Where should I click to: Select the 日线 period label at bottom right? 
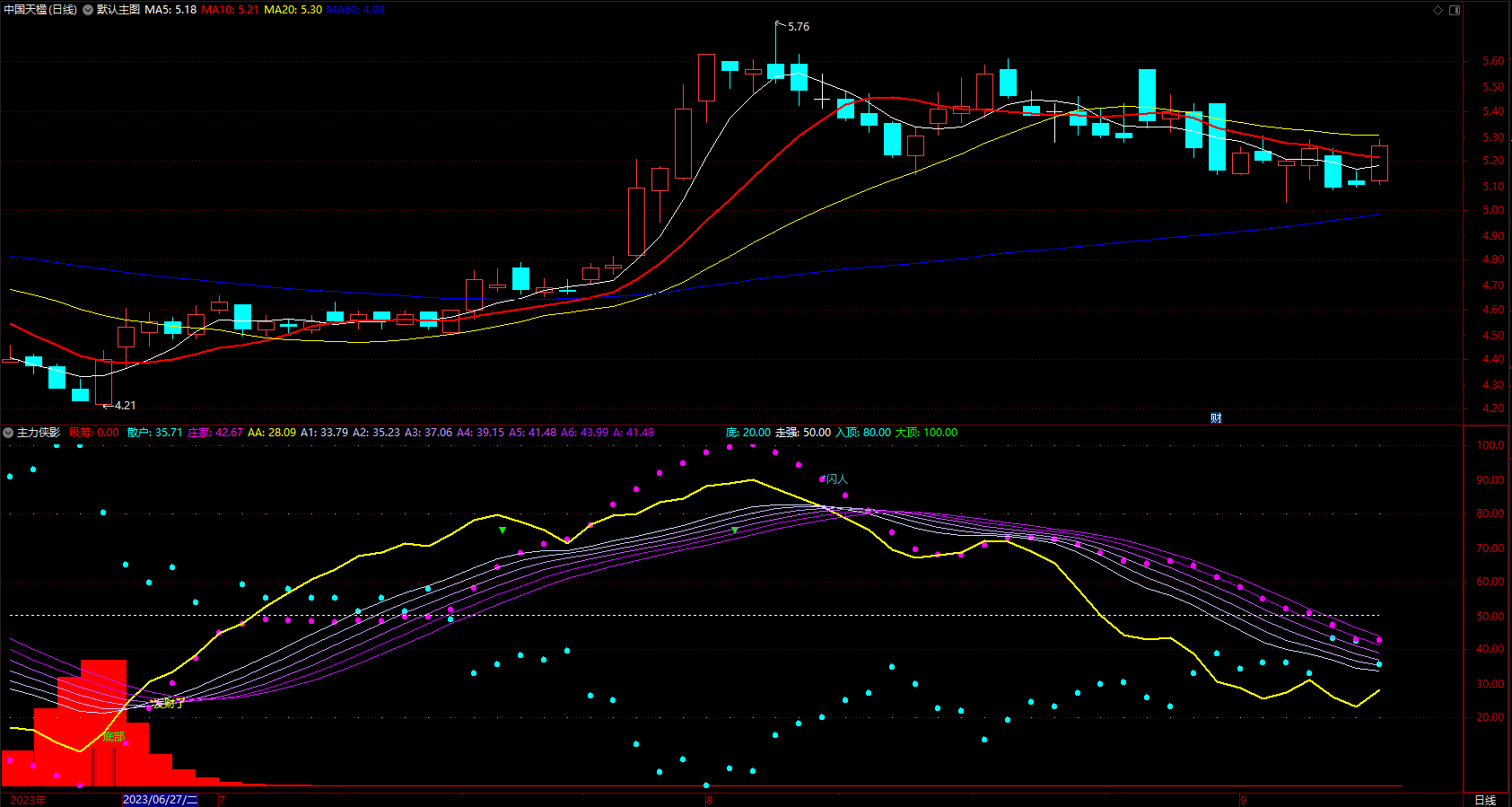(x=1485, y=800)
